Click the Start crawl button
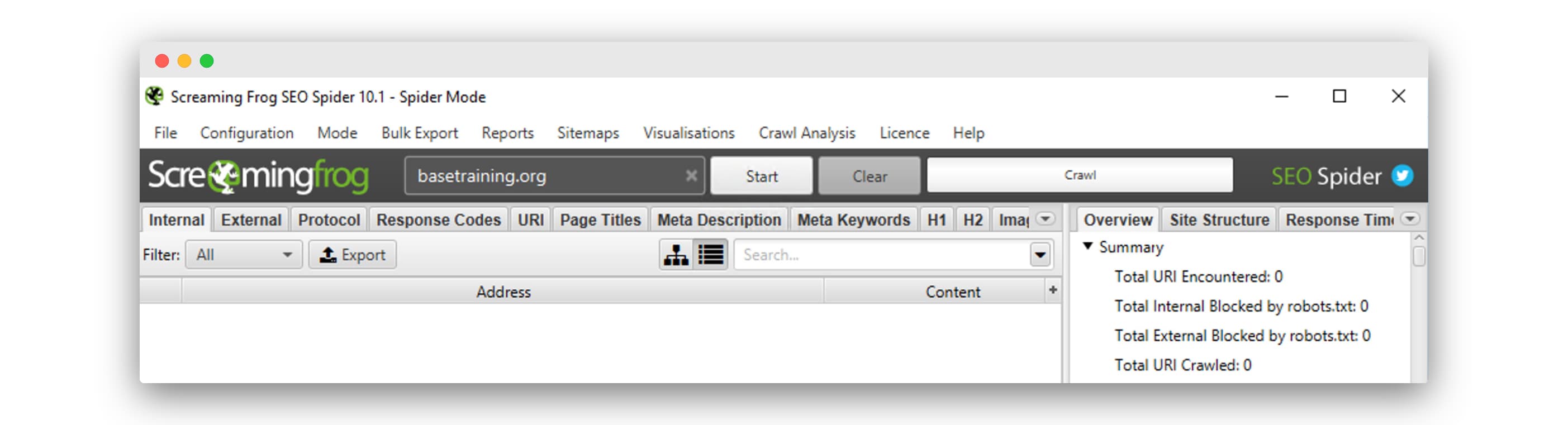 (x=762, y=176)
